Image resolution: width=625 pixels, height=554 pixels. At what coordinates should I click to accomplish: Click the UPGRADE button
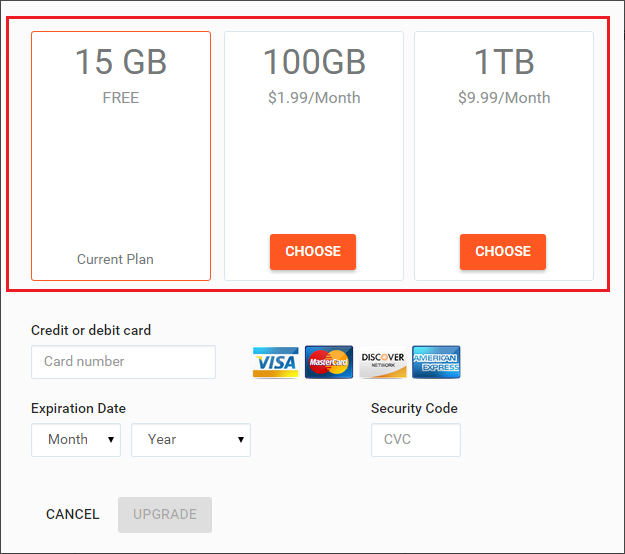point(165,515)
